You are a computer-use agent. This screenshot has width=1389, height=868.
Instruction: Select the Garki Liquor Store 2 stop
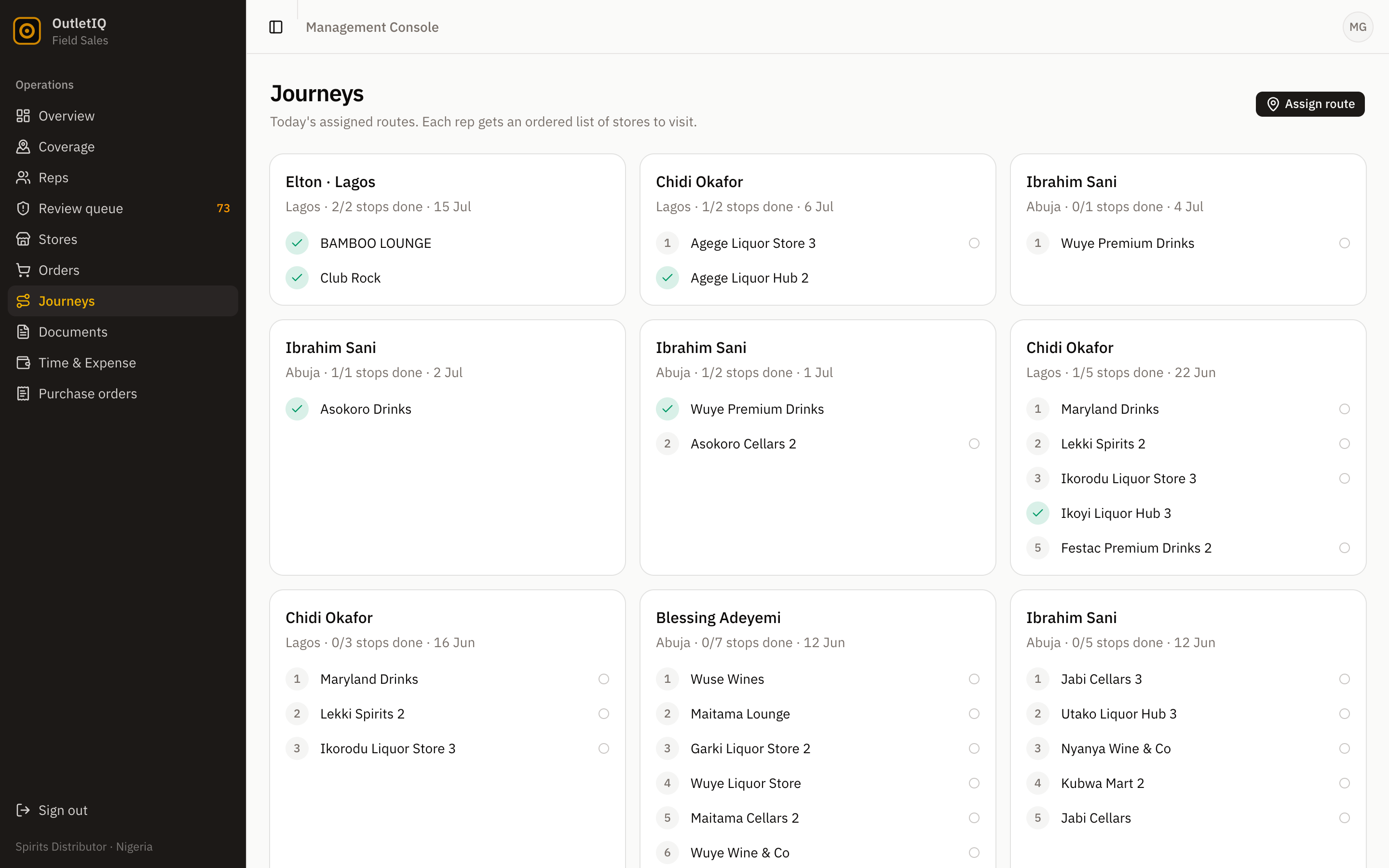click(x=817, y=748)
